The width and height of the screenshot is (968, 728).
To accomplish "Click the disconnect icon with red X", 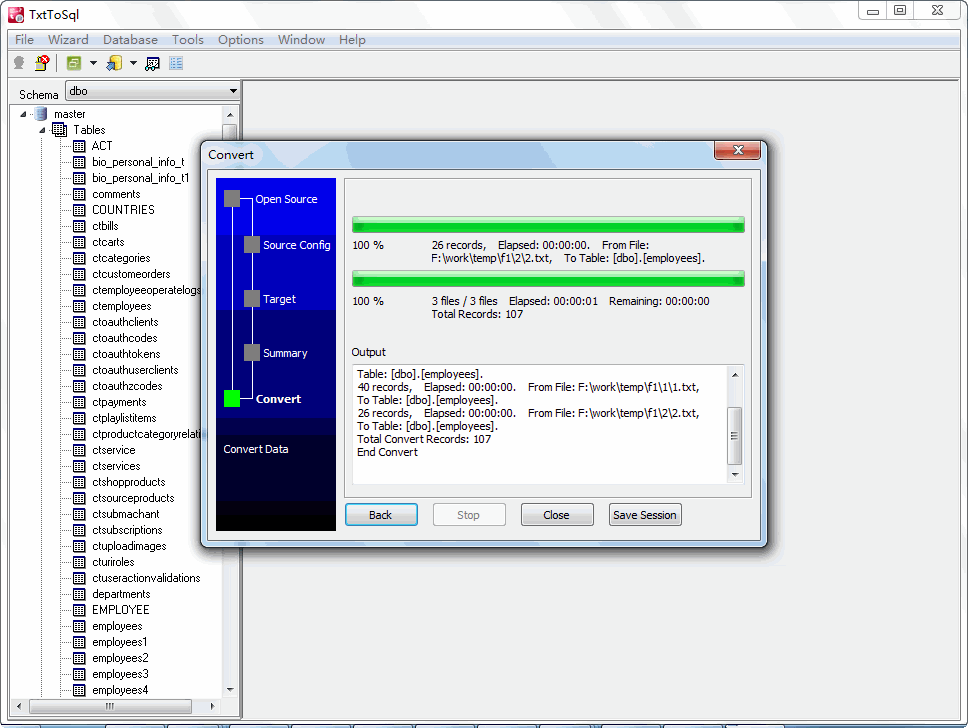I will click(42, 63).
